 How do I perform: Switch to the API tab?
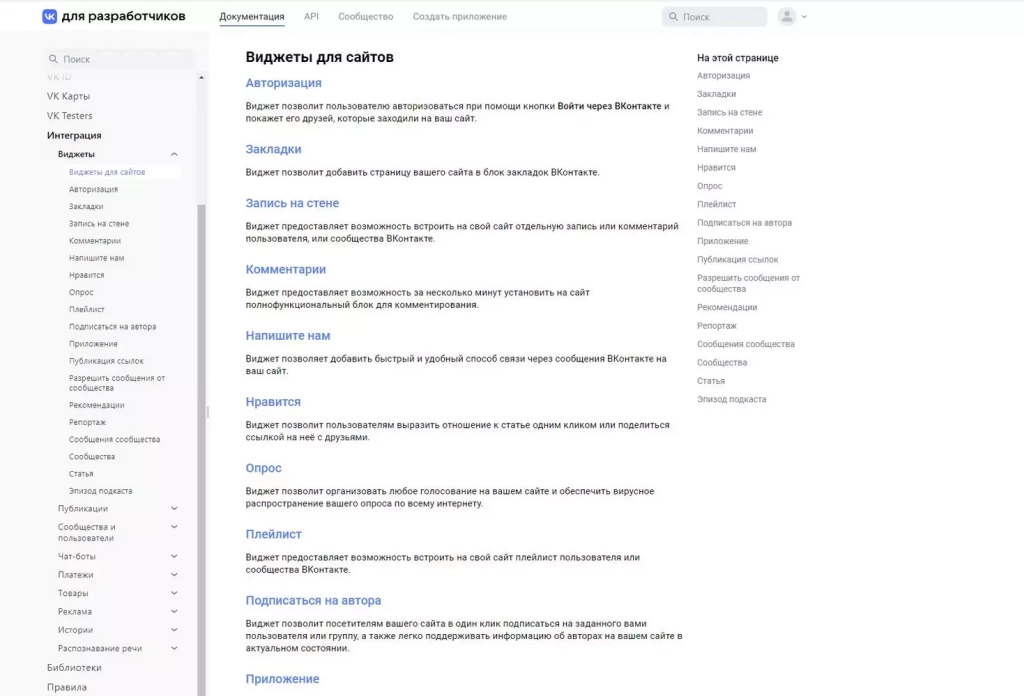[312, 16]
